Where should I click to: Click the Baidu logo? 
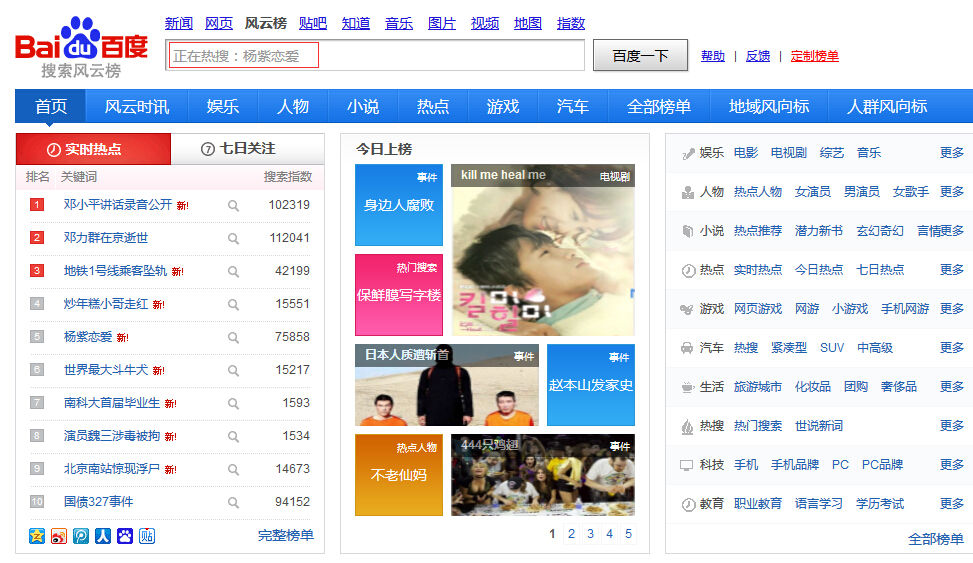81,47
